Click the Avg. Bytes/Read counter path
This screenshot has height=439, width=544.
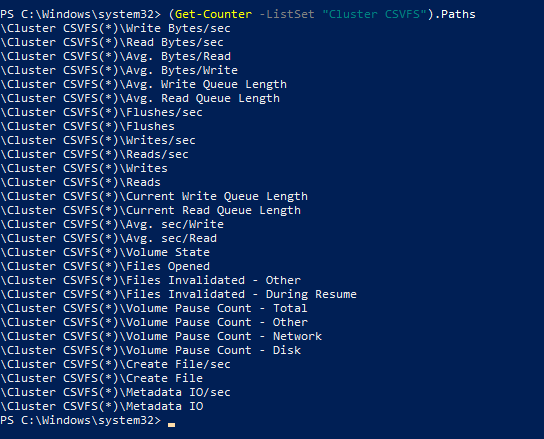[115, 56]
